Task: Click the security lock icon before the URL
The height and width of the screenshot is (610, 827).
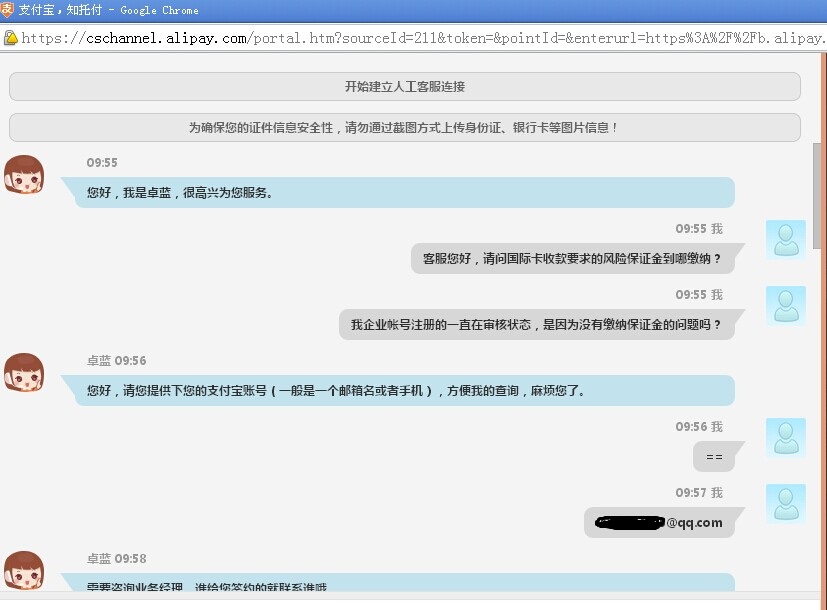Action: coord(10,38)
